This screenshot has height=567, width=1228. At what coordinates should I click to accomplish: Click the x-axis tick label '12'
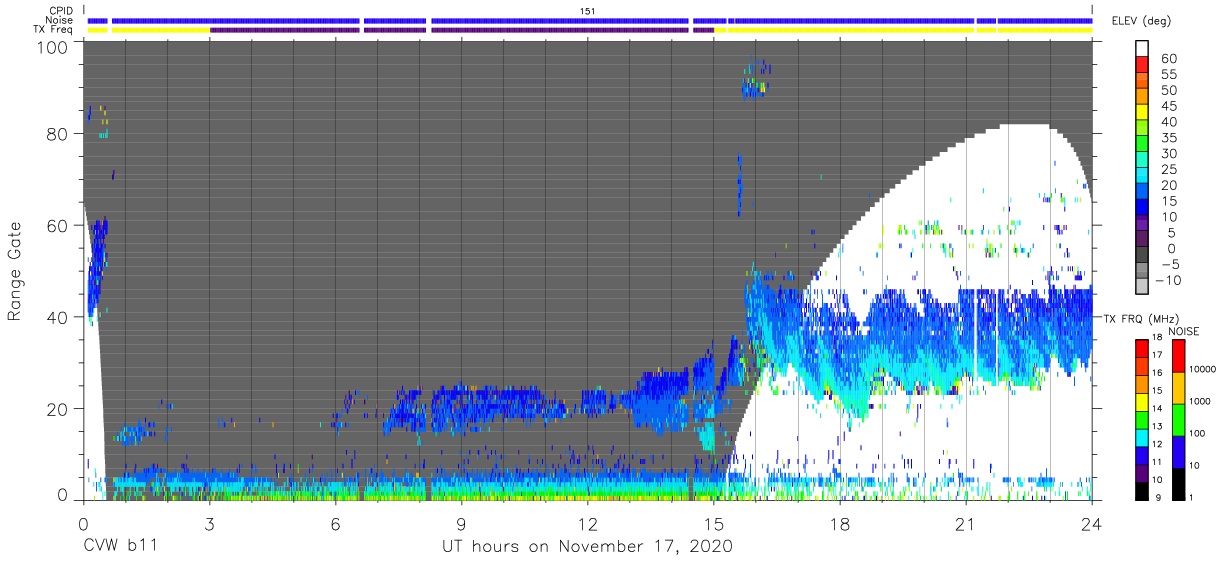[x=588, y=525]
